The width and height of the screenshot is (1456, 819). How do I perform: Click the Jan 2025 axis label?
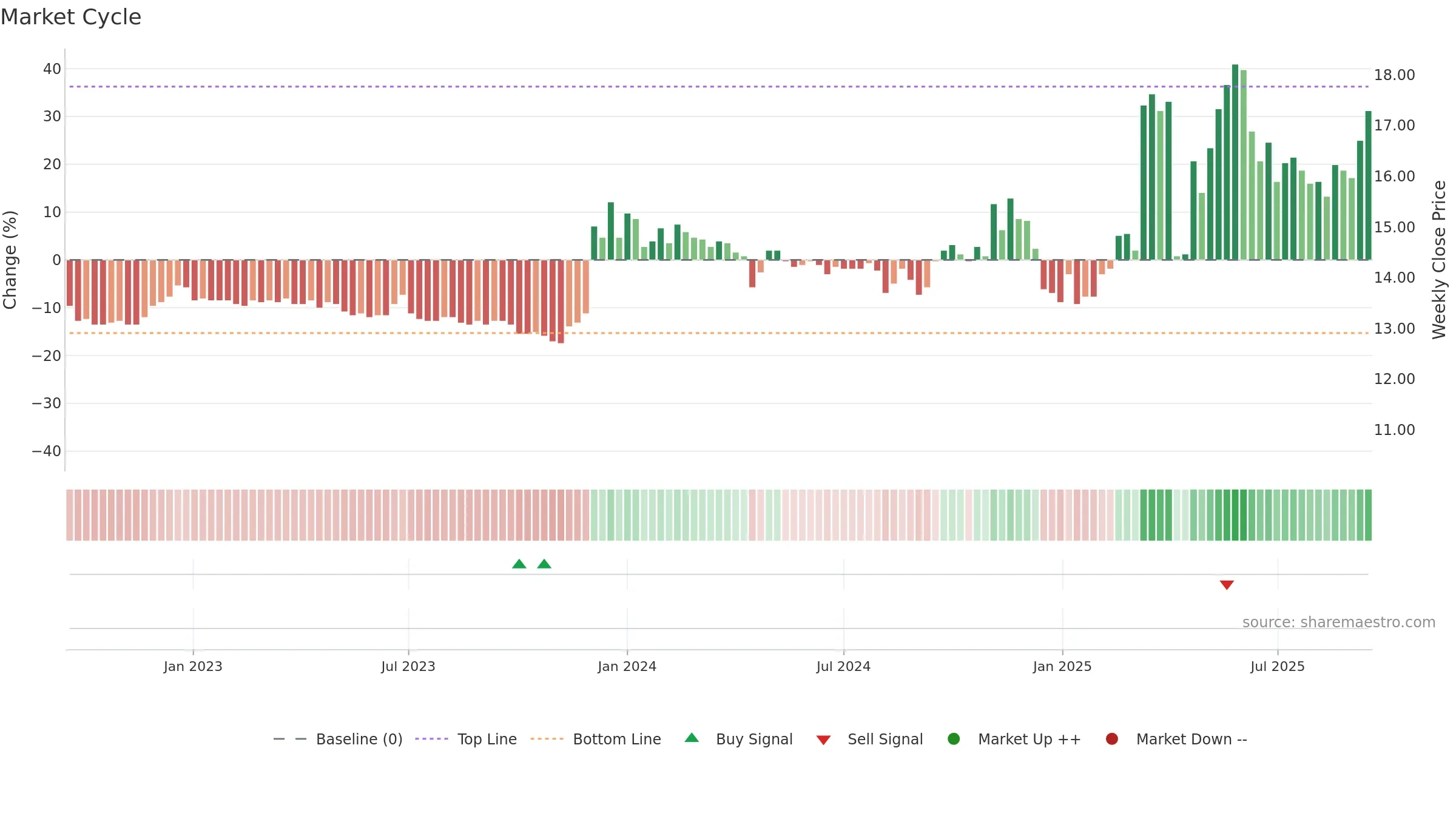point(1062,666)
